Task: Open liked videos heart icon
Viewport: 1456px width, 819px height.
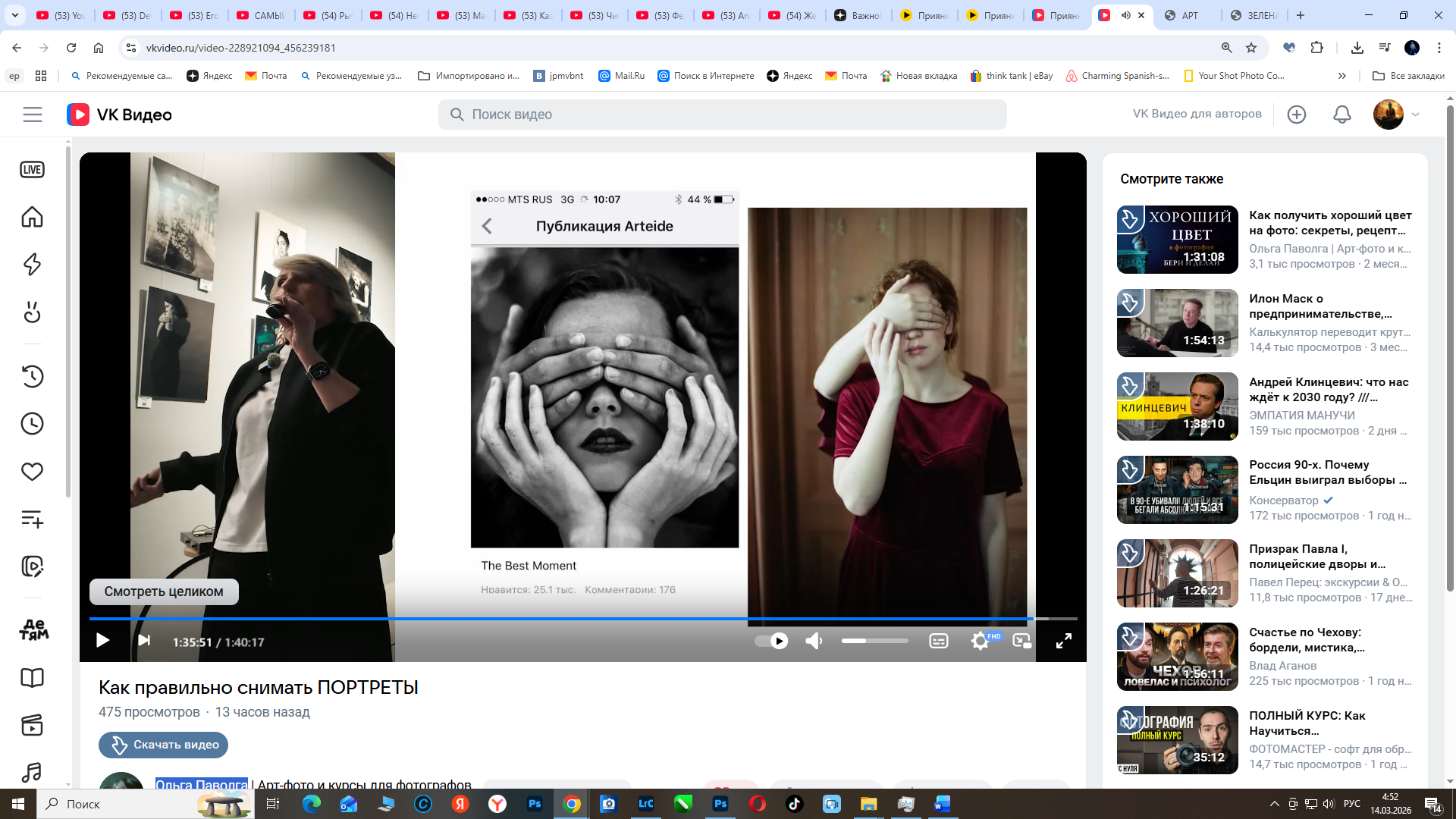Action: point(32,472)
